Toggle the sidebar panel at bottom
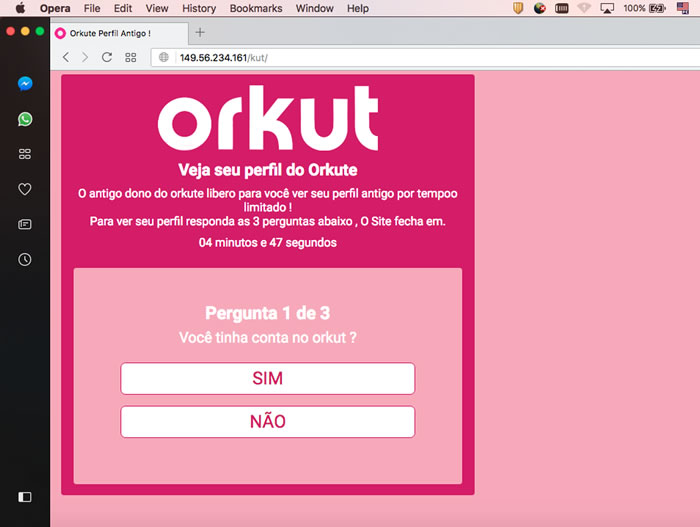700x527 pixels. (x=25, y=497)
